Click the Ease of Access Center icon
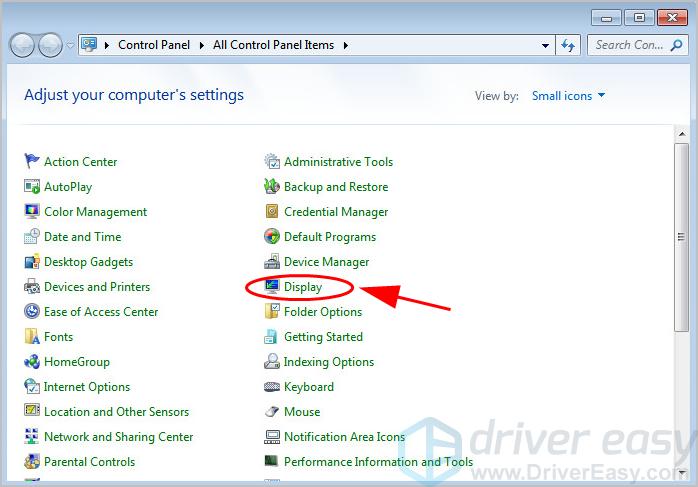The image size is (698, 487). 32,311
